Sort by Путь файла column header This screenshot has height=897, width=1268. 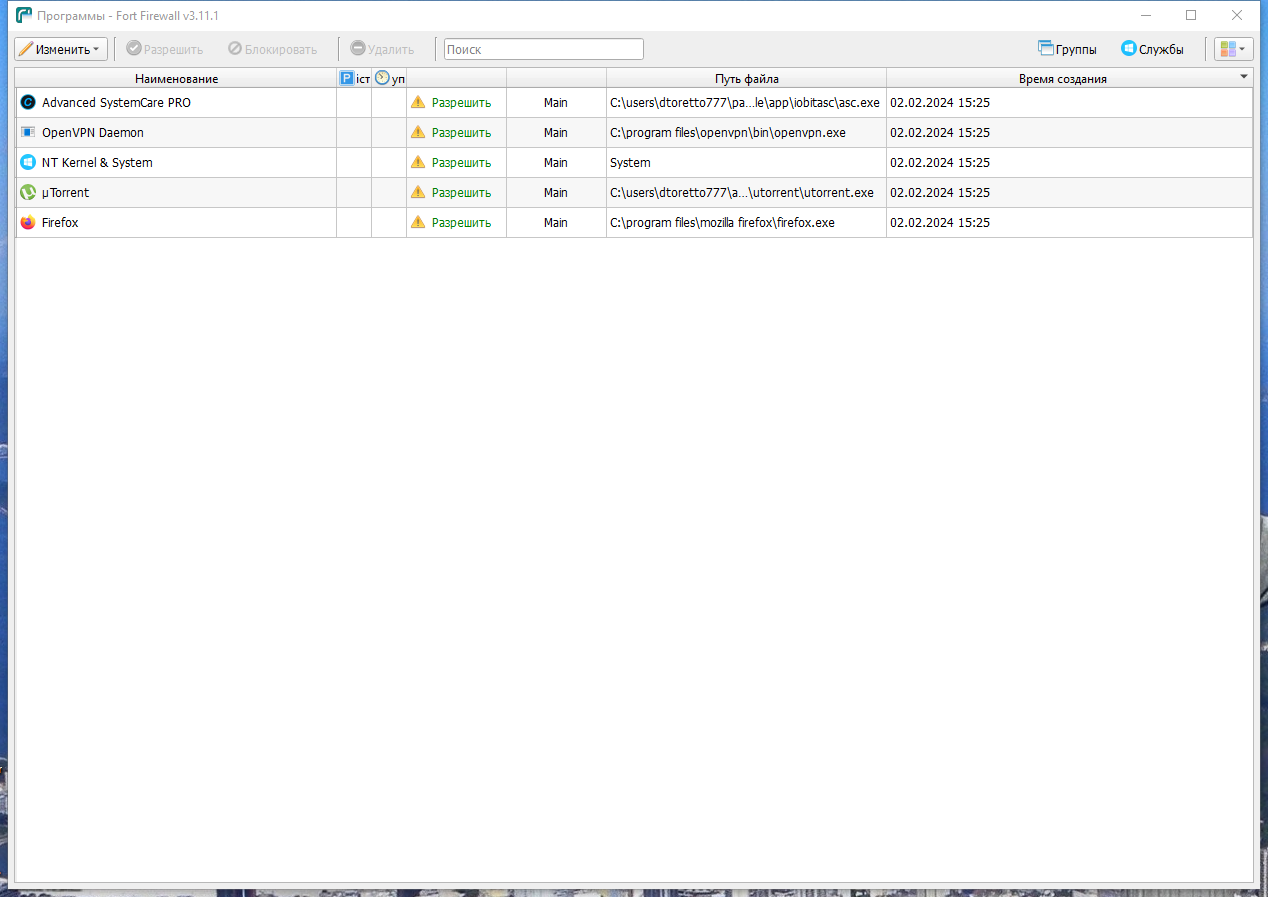coord(746,78)
